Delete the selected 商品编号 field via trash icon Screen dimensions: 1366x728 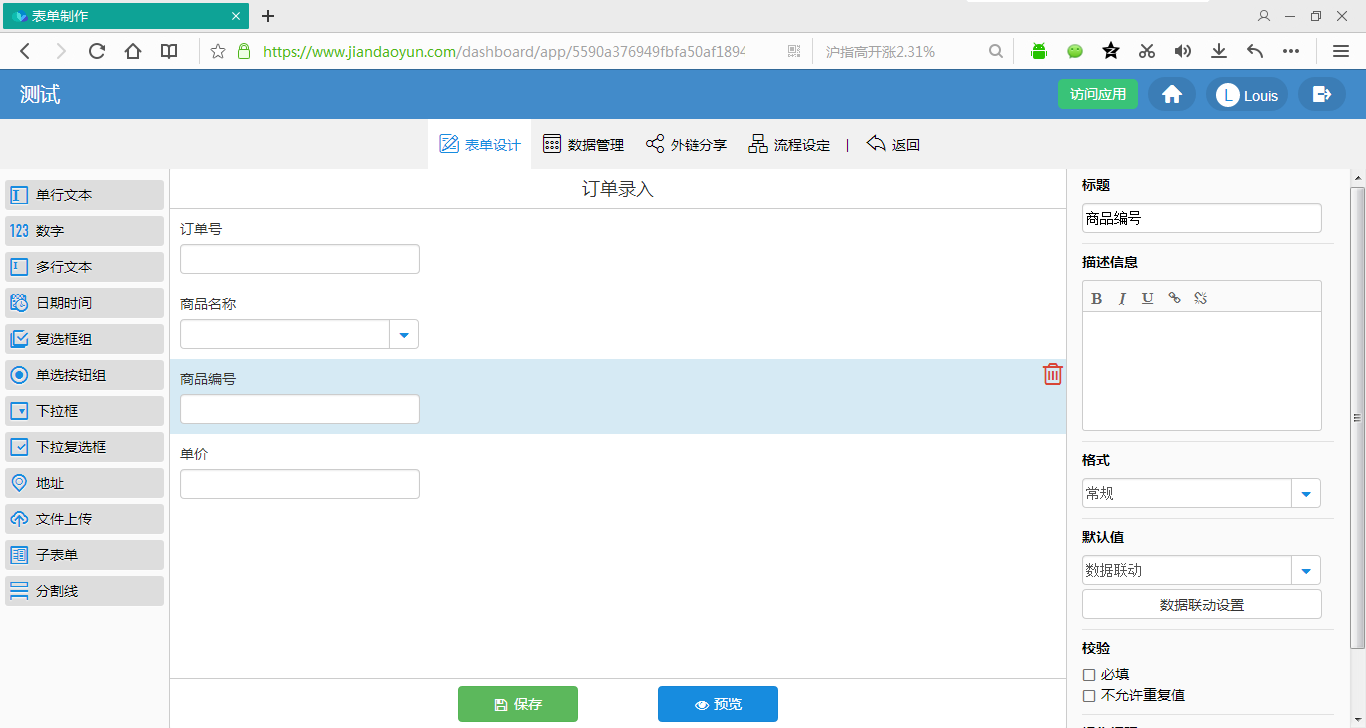(x=1052, y=374)
